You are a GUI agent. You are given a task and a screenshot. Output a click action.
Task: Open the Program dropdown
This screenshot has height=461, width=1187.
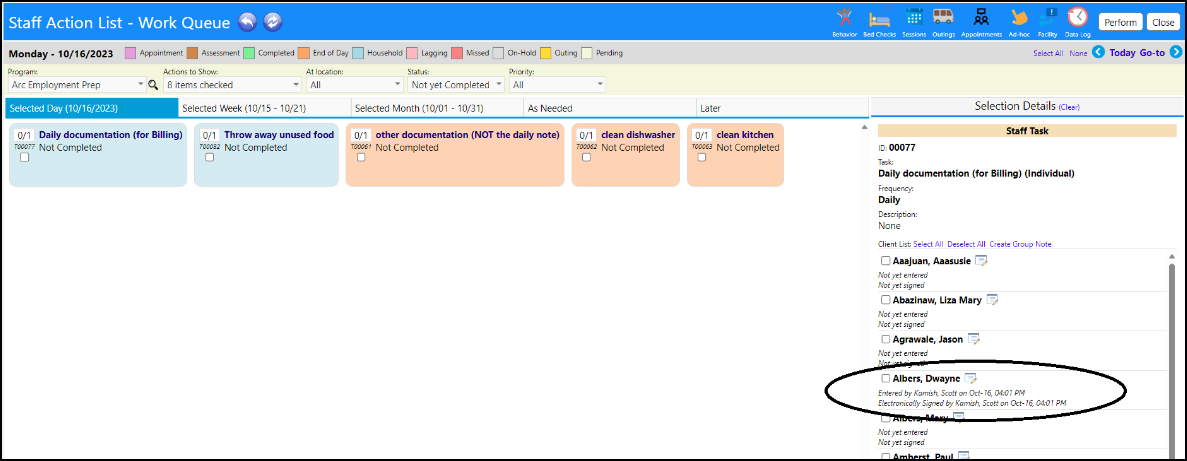[x=77, y=85]
